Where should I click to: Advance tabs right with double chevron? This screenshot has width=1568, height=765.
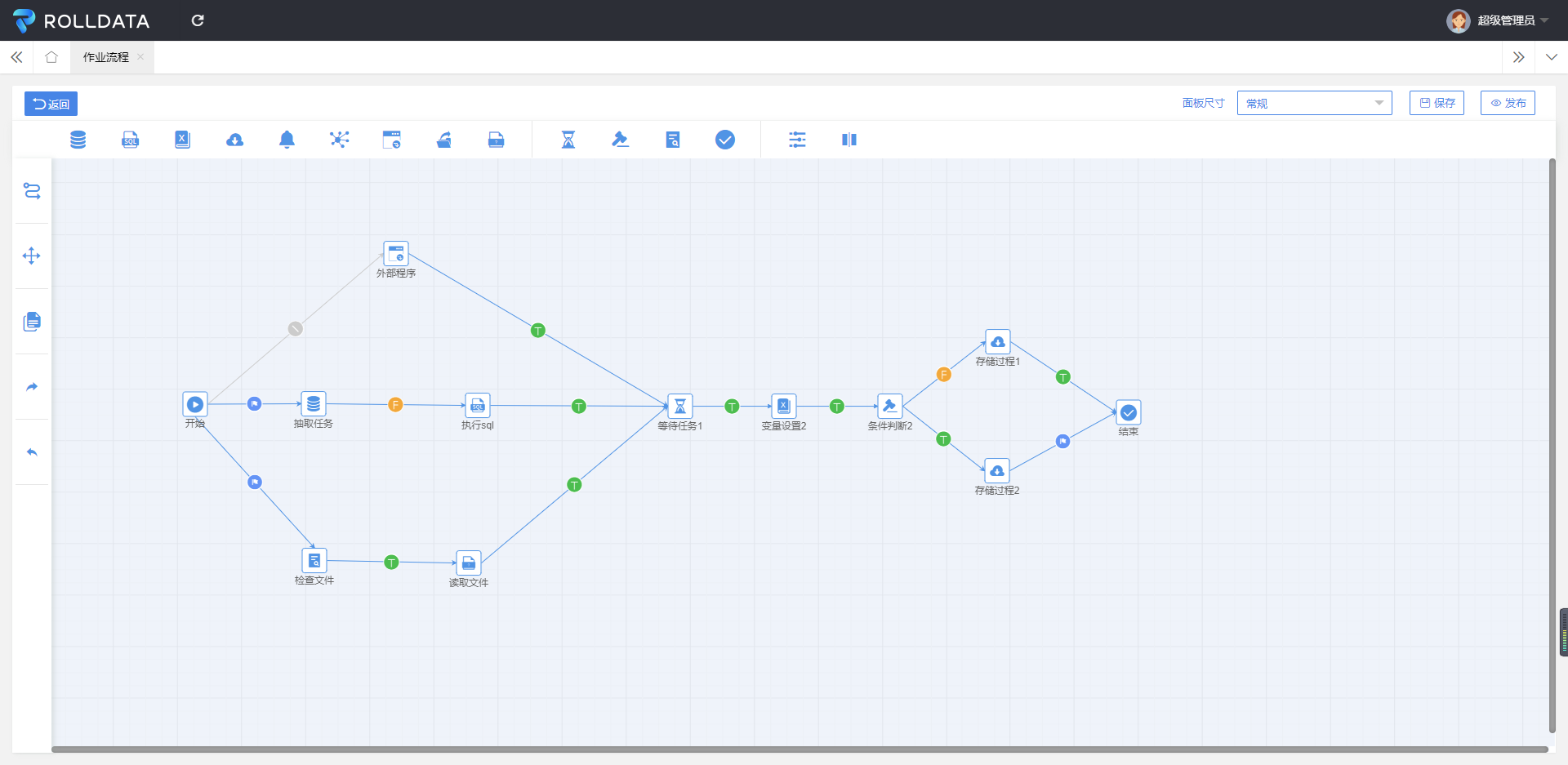pos(1519,57)
